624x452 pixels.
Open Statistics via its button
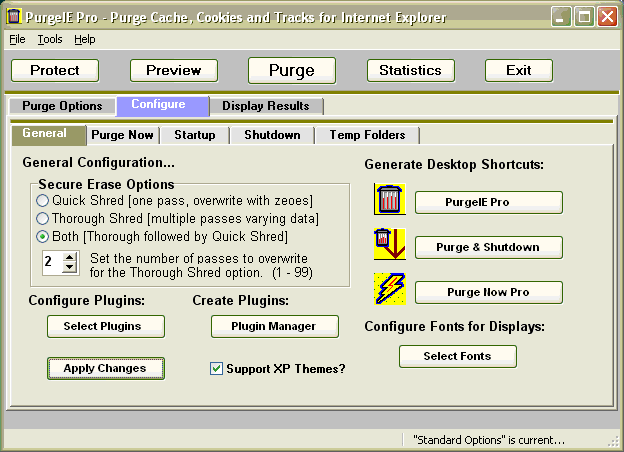point(411,70)
